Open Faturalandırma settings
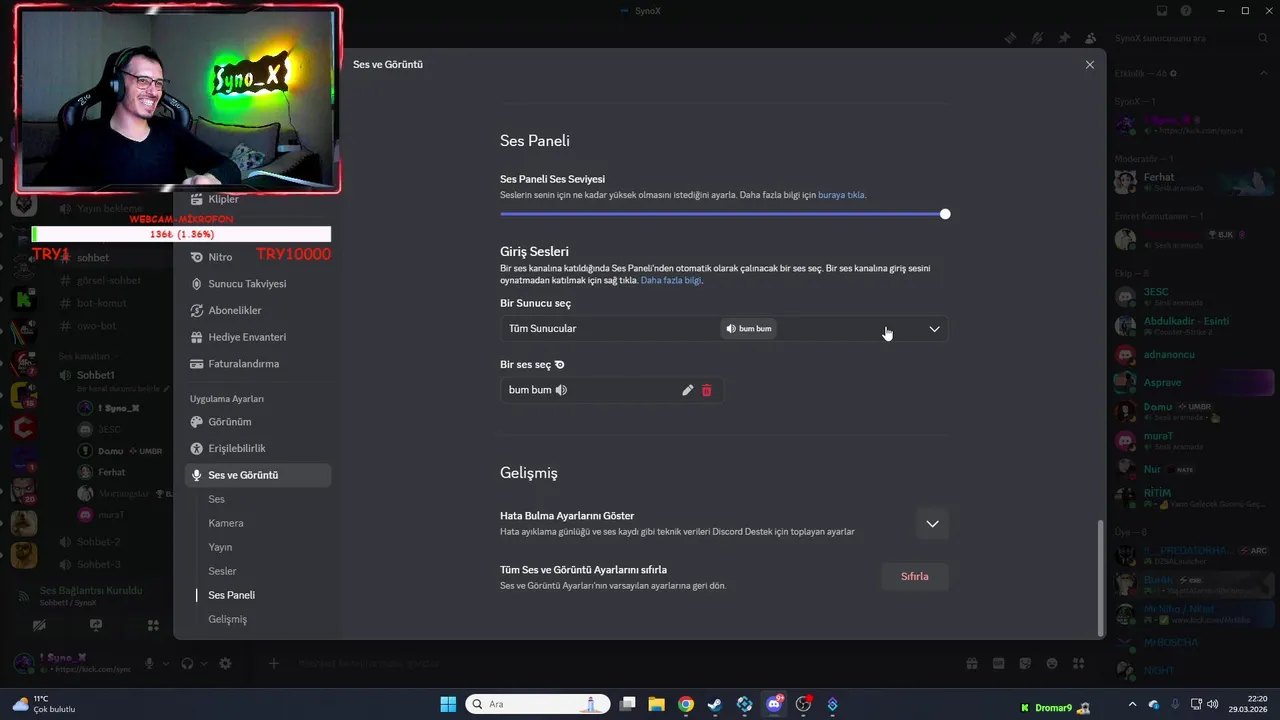The width and height of the screenshot is (1280, 720). (258, 364)
